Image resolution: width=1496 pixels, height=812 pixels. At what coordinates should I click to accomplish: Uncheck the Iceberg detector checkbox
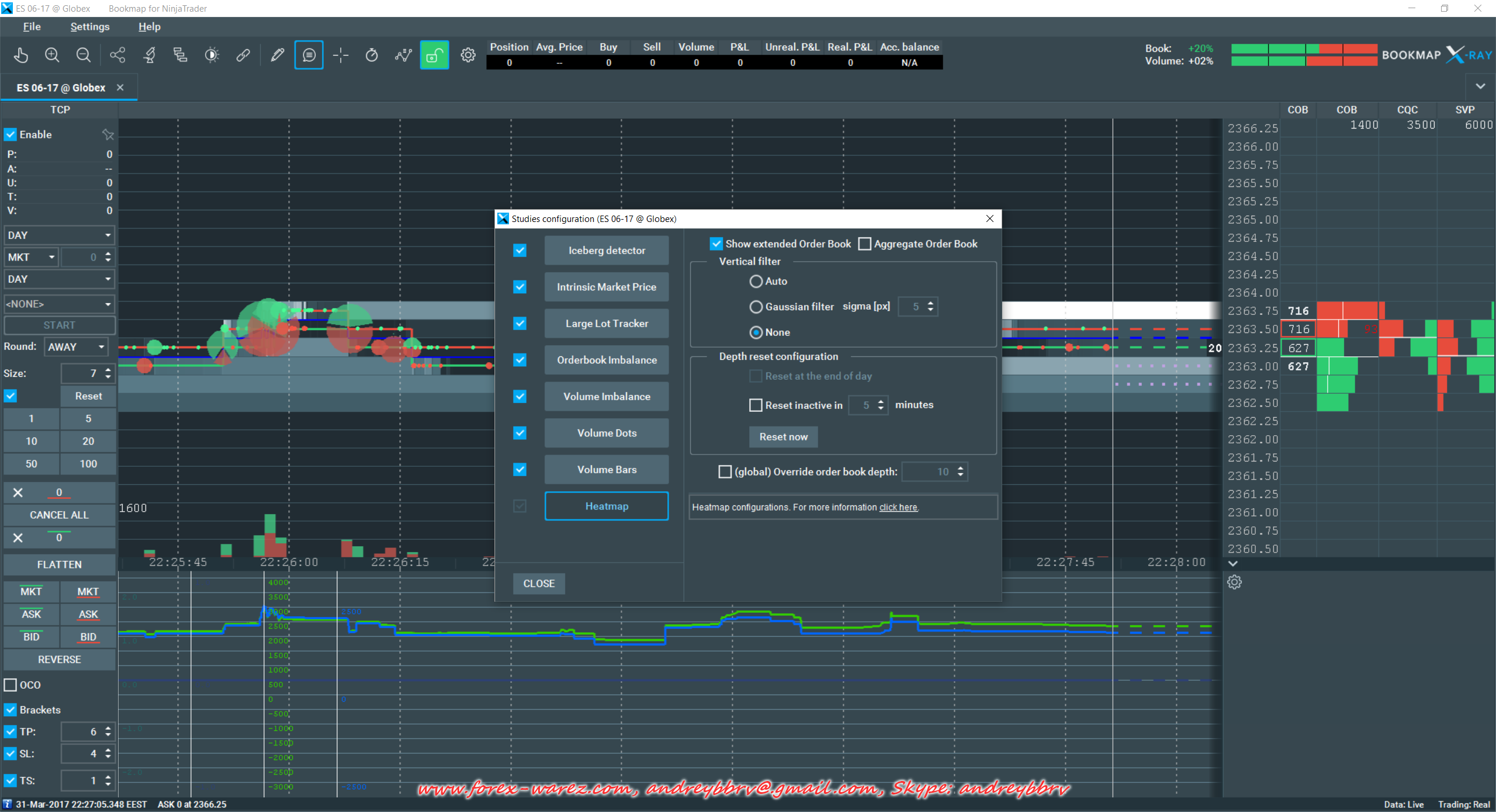[x=520, y=251]
